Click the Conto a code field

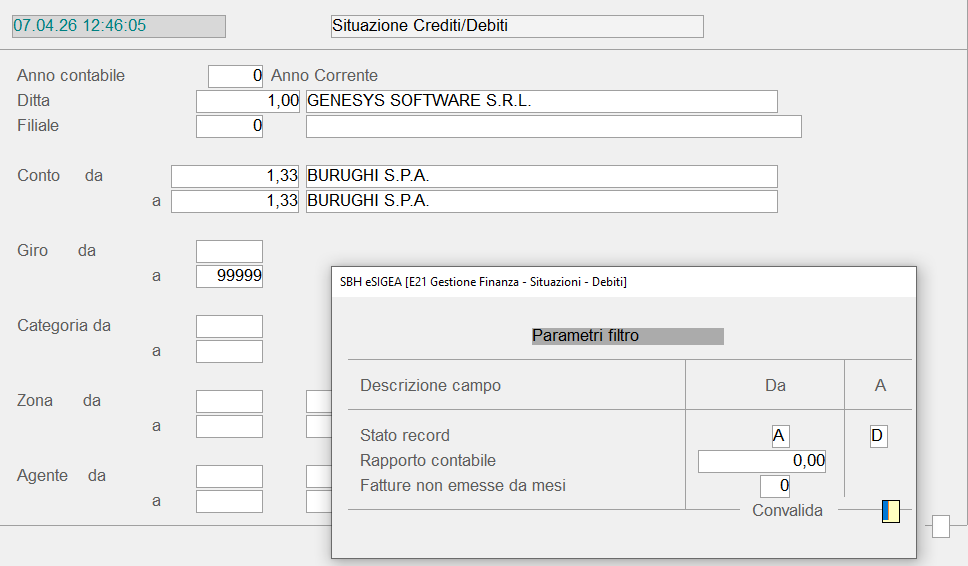click(236, 201)
